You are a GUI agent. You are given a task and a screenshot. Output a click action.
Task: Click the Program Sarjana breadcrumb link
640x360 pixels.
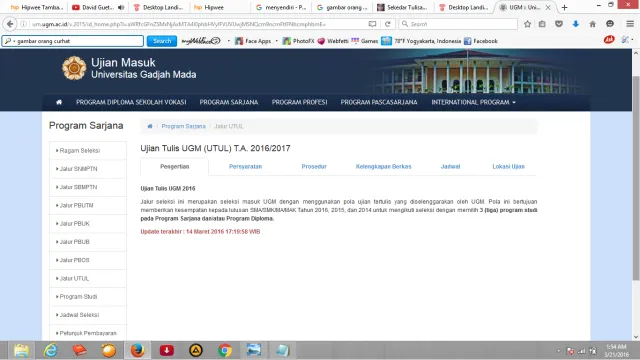click(x=183, y=126)
